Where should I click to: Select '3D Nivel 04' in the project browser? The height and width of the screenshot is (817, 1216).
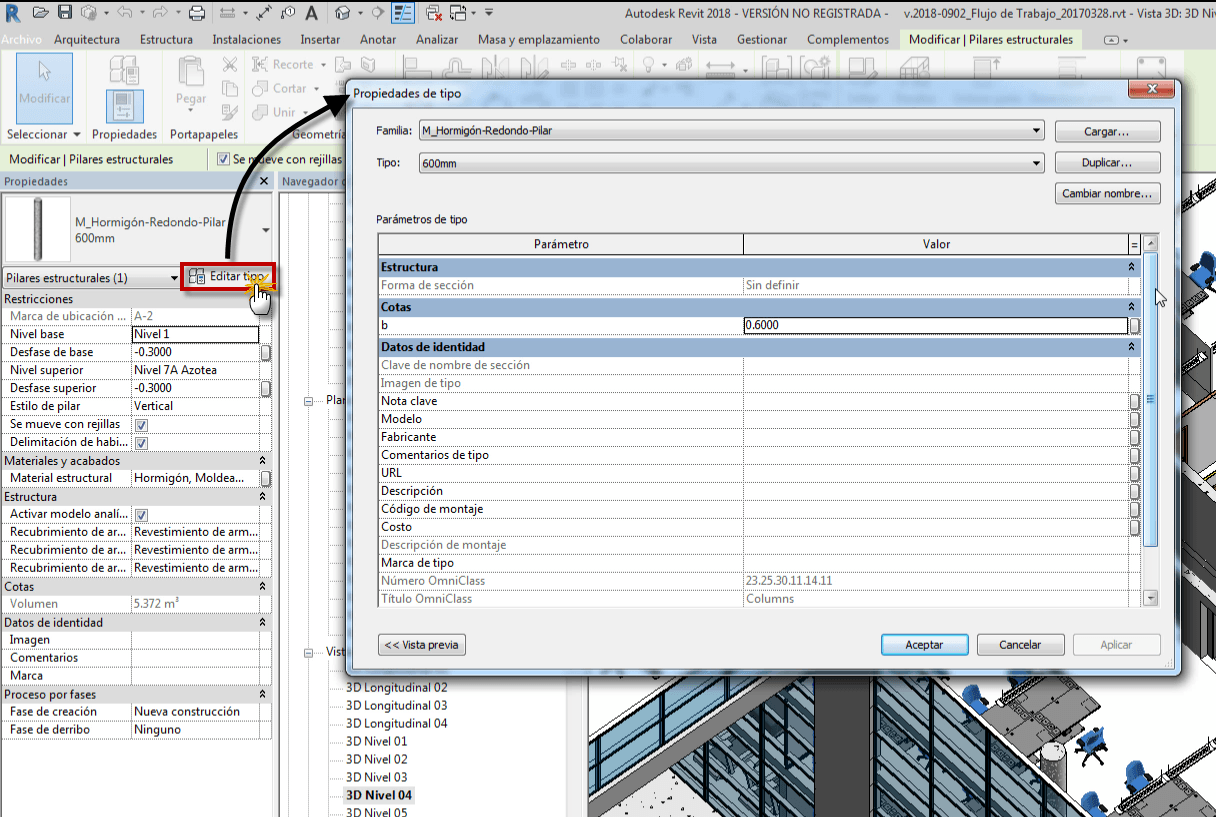pos(379,795)
